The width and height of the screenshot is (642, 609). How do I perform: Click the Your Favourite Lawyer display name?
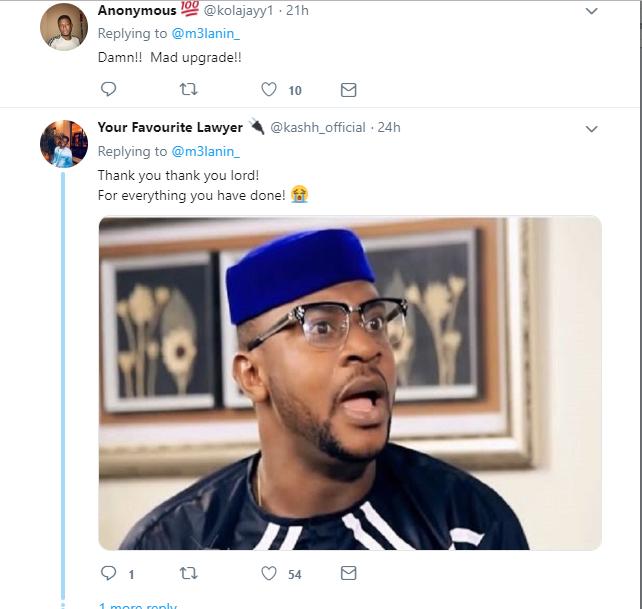pyautogui.click(x=170, y=127)
